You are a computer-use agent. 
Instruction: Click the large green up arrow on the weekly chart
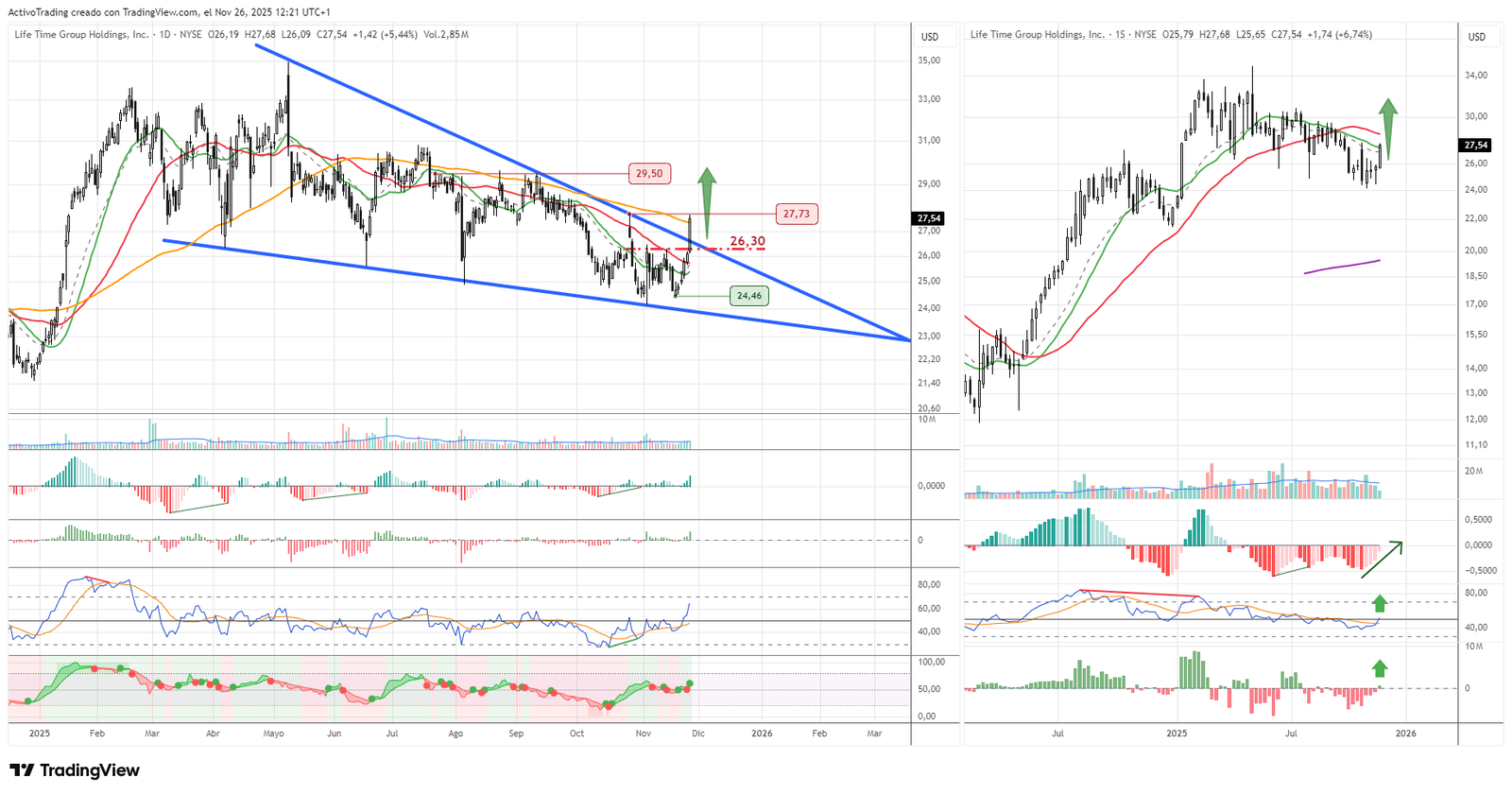tap(1387, 118)
